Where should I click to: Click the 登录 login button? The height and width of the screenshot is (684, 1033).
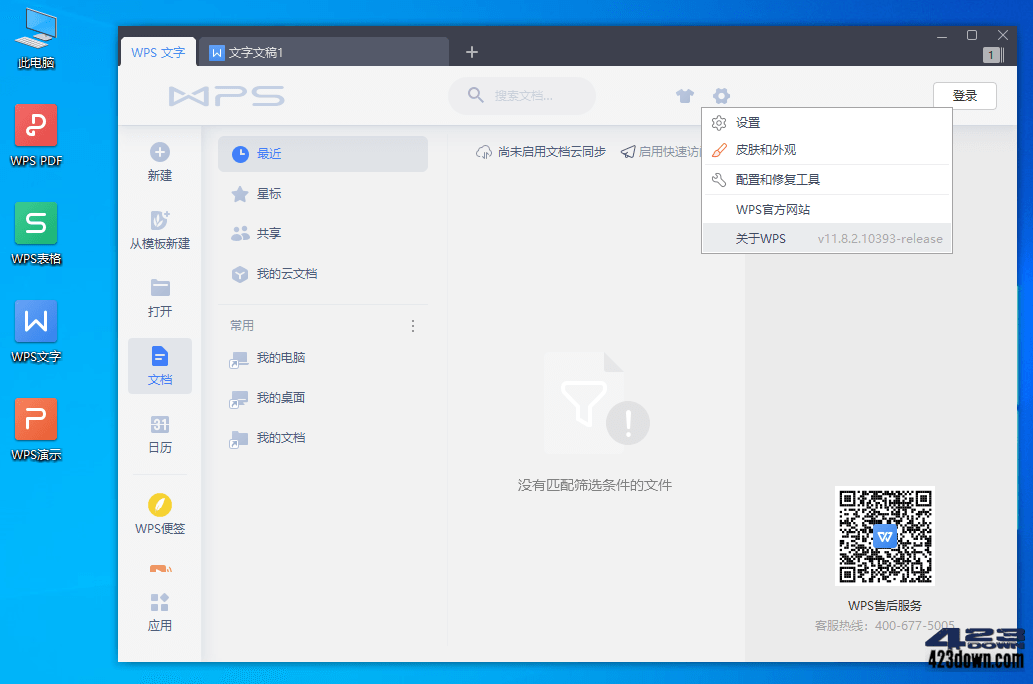[x=964, y=96]
